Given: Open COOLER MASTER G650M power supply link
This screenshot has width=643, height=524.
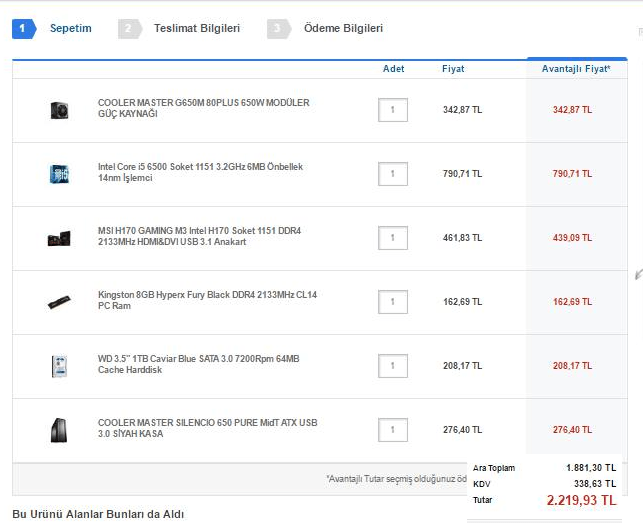Looking at the screenshot, I should tap(203, 109).
